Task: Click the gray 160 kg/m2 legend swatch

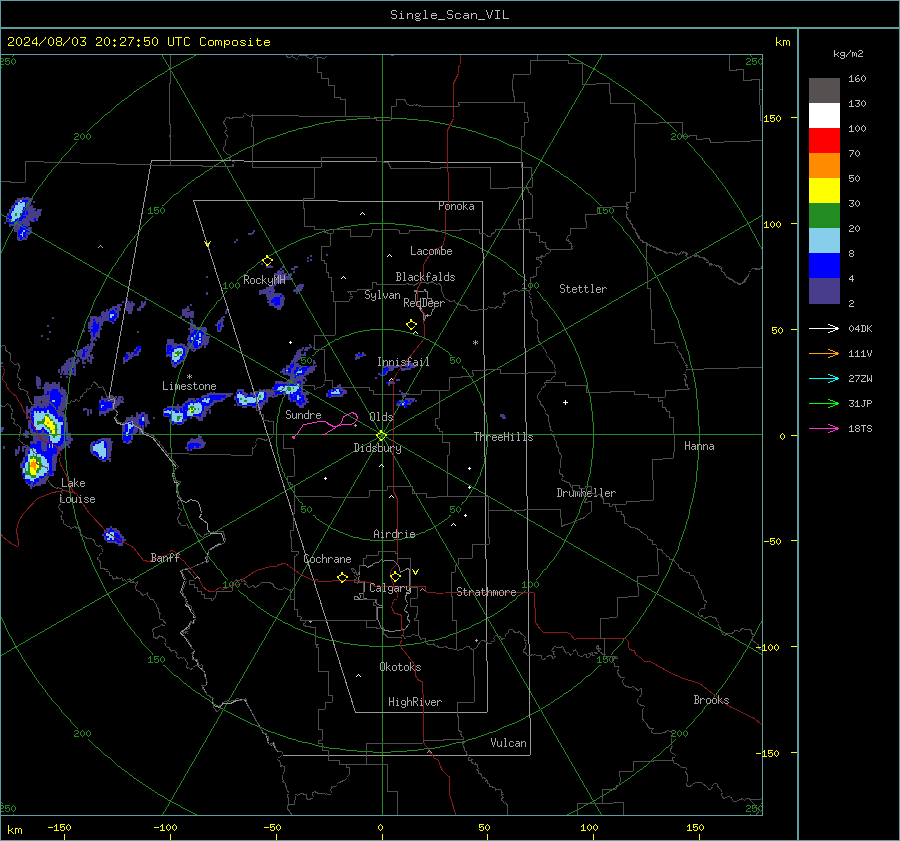Action: (x=824, y=91)
